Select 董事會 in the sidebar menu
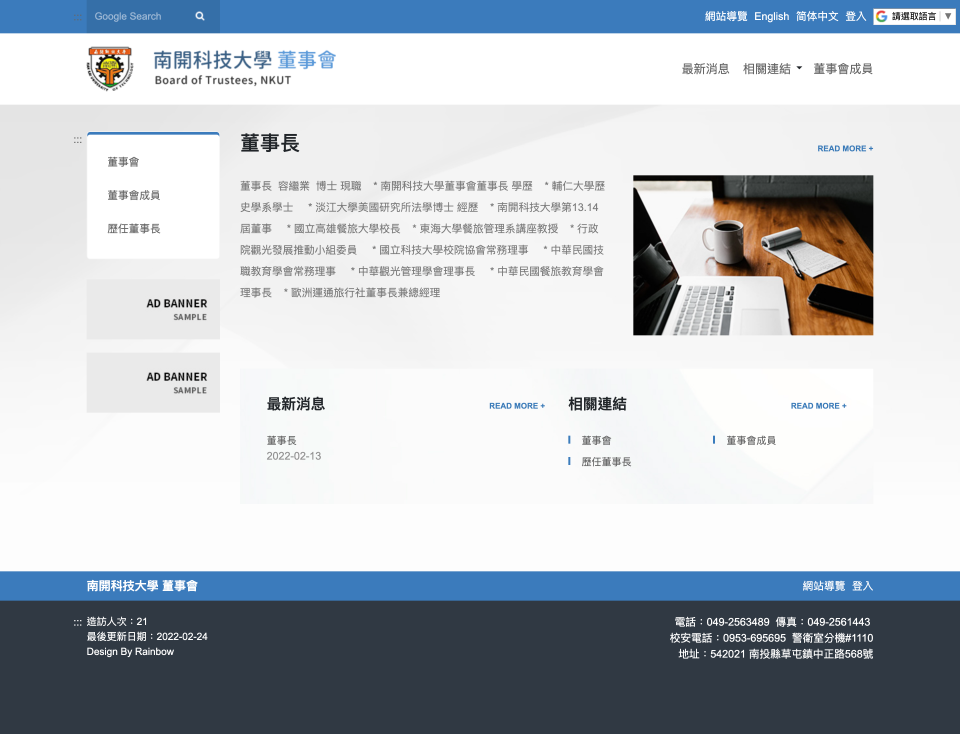The image size is (960, 734). pos(123,162)
